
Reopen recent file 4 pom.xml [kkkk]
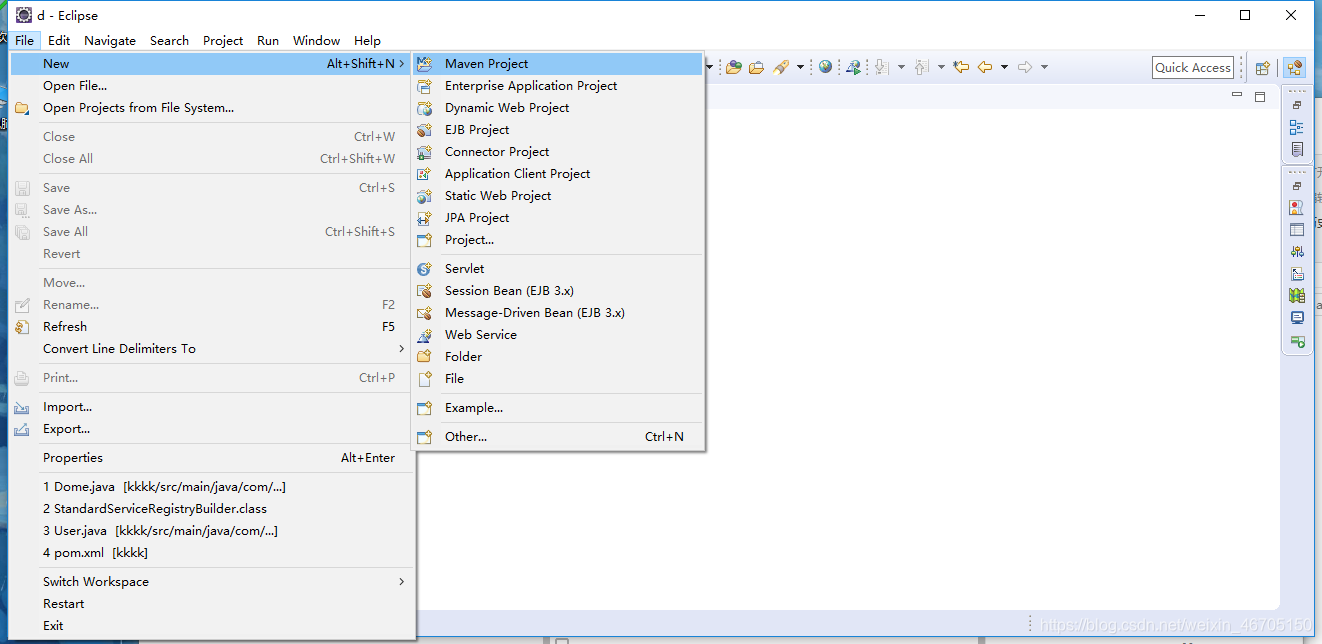coord(212,553)
